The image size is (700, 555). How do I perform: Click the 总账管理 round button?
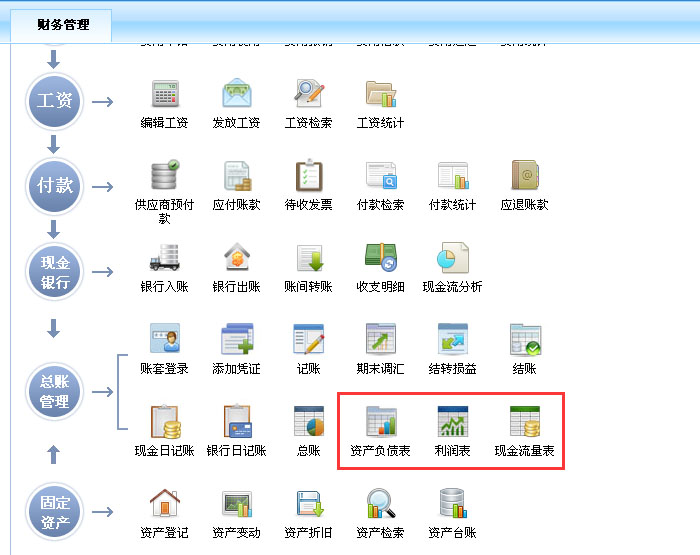[54, 391]
